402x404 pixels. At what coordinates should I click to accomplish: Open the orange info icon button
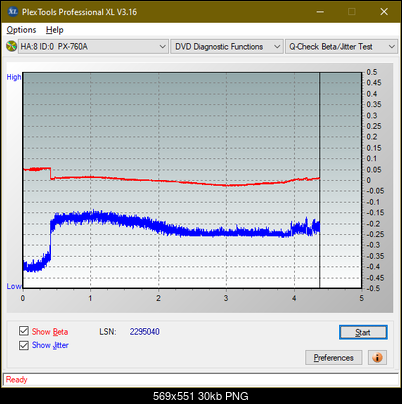tap(377, 358)
